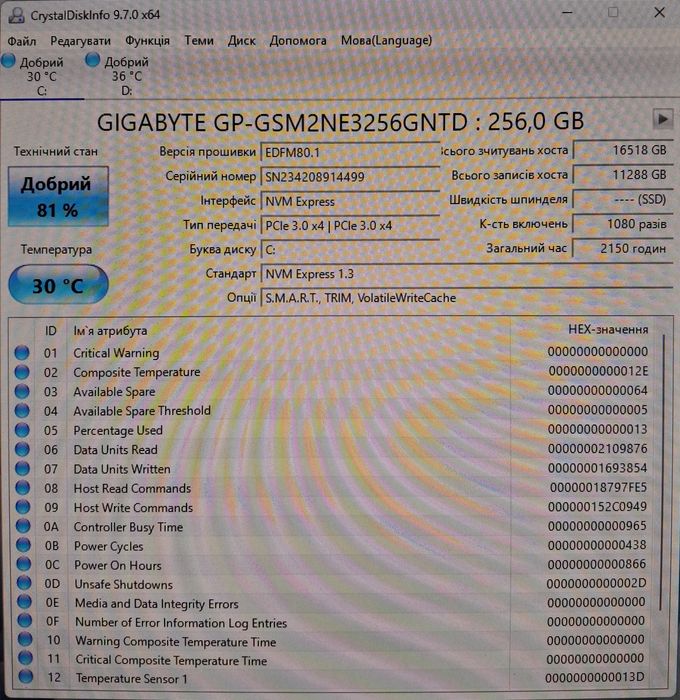Image resolution: width=680 pixels, height=700 pixels.
Task: Click power on hours value 2150 годин
Action: tap(623, 248)
